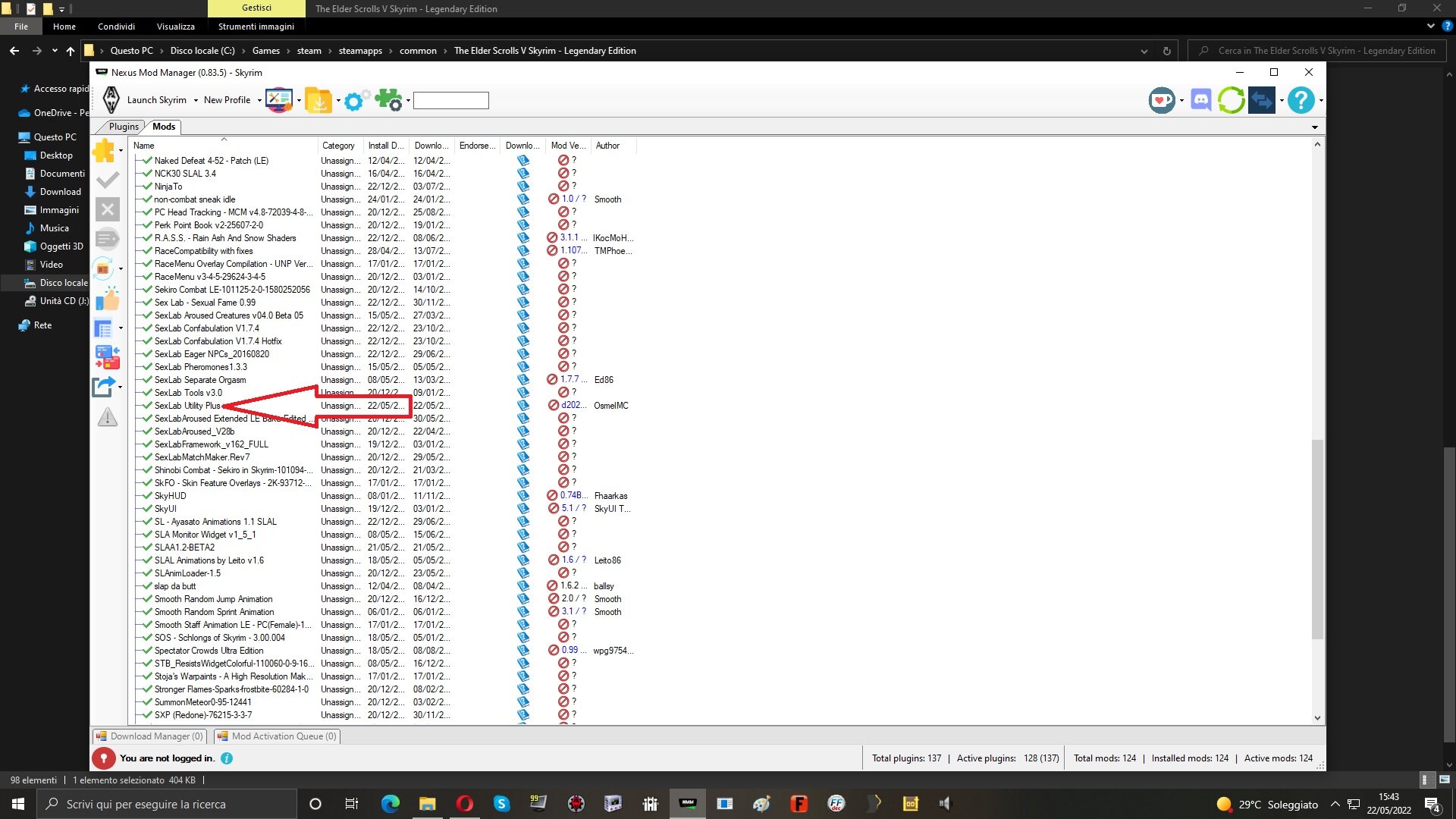The image size is (1456, 819).
Task: Click the activate mod checkmark sidebar icon
Action: click(108, 180)
